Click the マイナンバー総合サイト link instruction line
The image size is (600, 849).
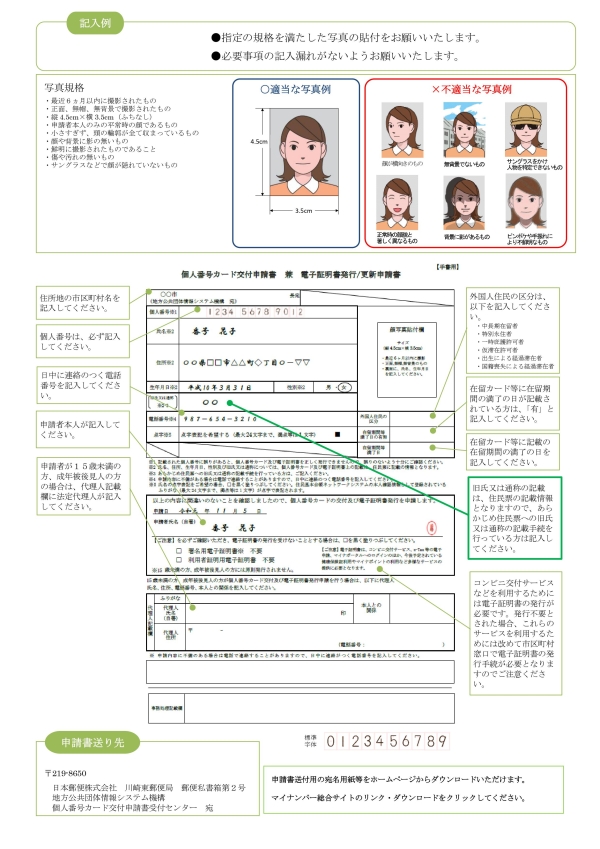[x=399, y=798]
